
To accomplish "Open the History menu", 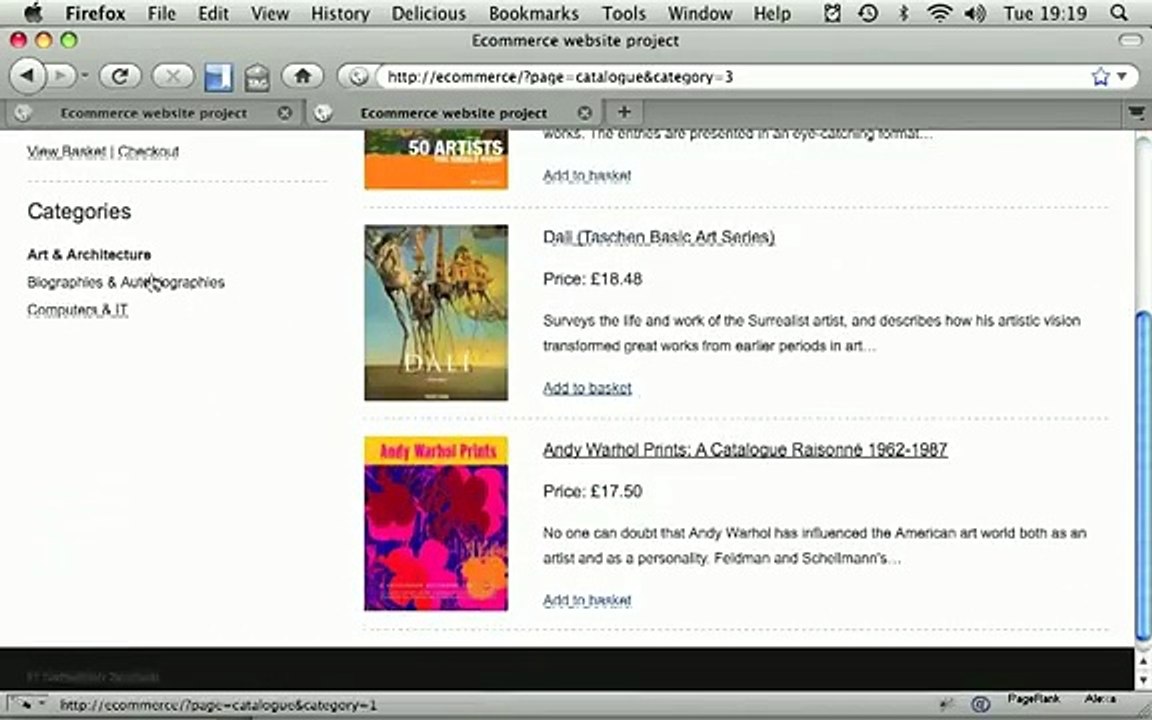I will [x=339, y=13].
